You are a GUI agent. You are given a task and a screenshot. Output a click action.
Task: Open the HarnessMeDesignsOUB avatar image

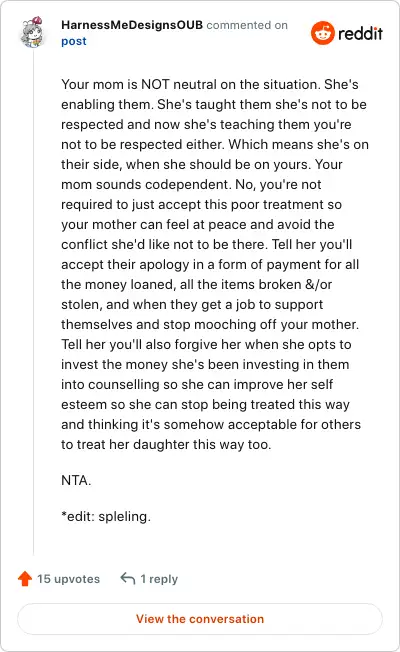32,32
